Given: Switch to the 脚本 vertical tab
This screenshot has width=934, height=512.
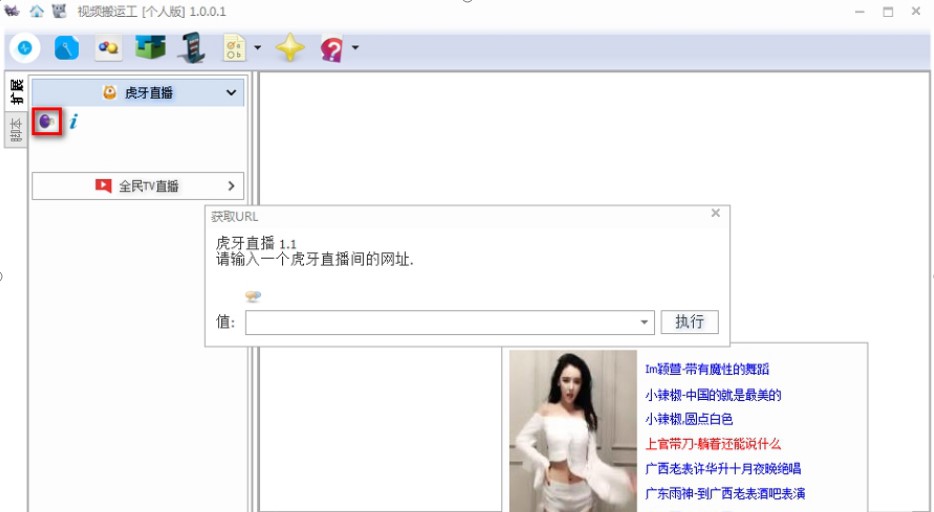Looking at the screenshot, I should (x=15, y=130).
